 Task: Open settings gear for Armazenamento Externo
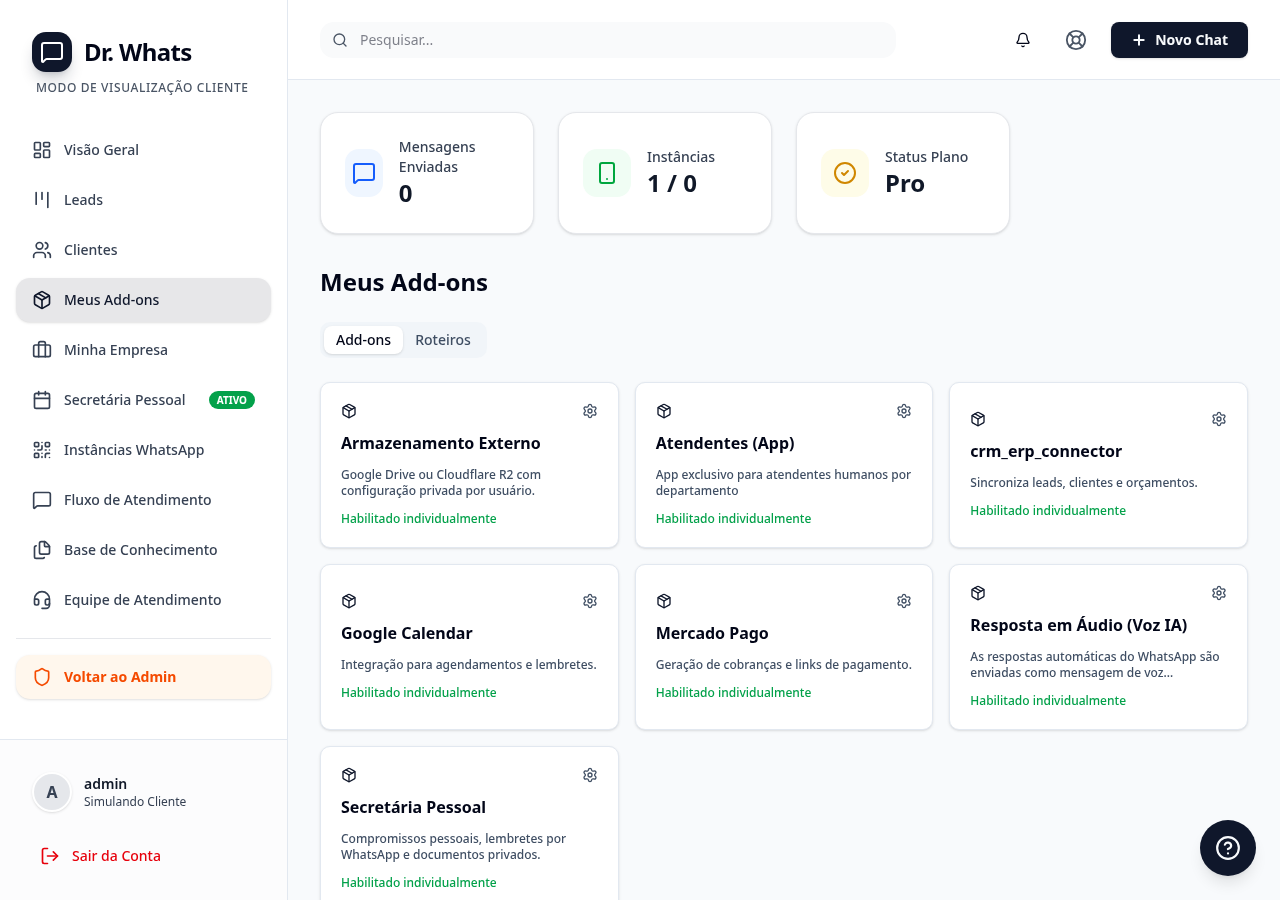point(590,411)
